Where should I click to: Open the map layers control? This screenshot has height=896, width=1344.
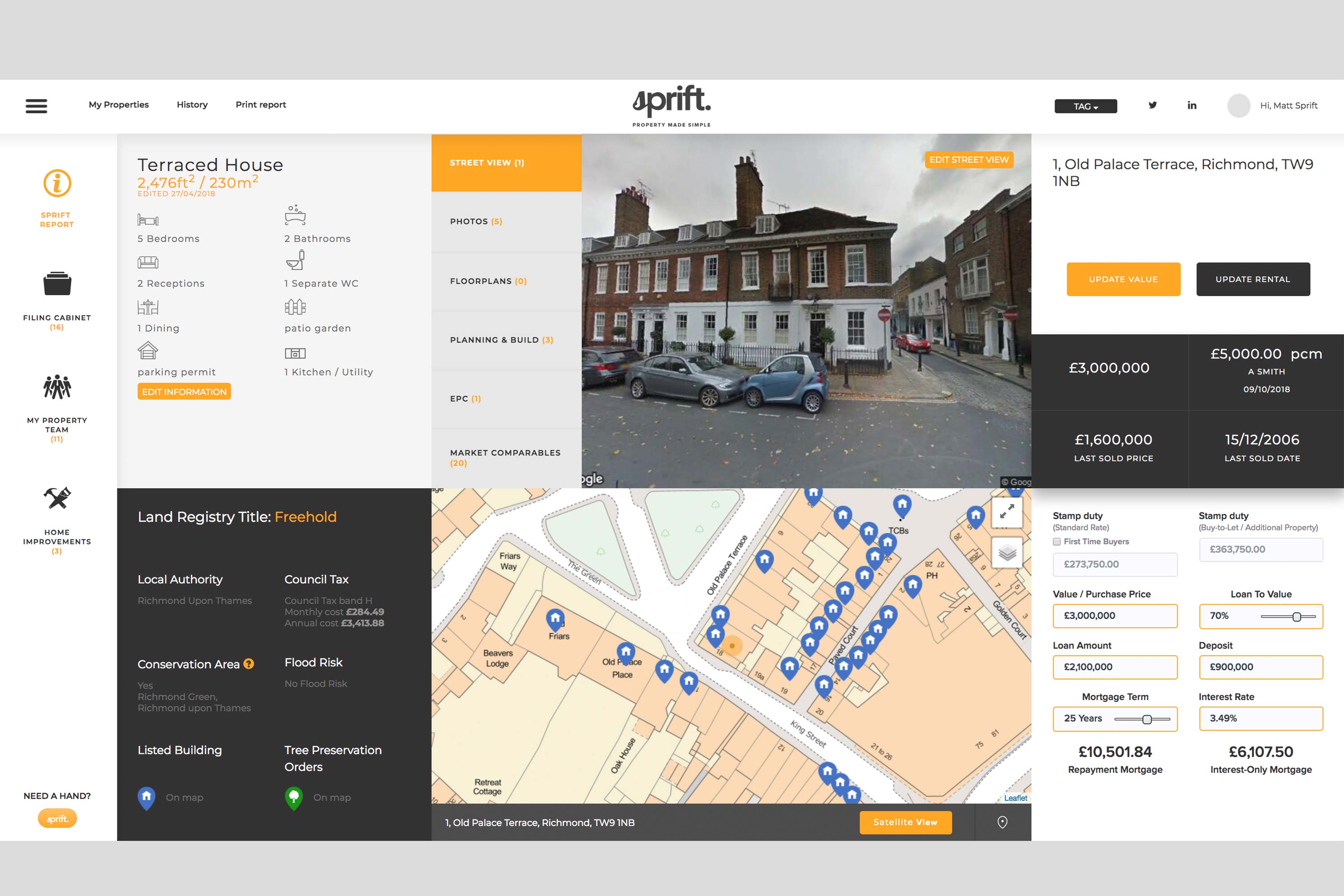click(1007, 552)
